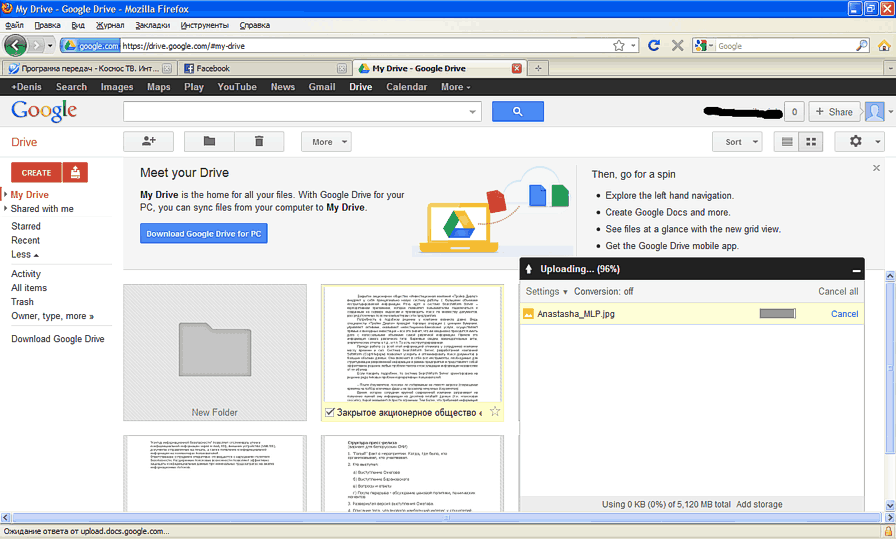Open the Sort dropdown
Image resolution: width=896 pixels, height=539 pixels.
coord(737,141)
